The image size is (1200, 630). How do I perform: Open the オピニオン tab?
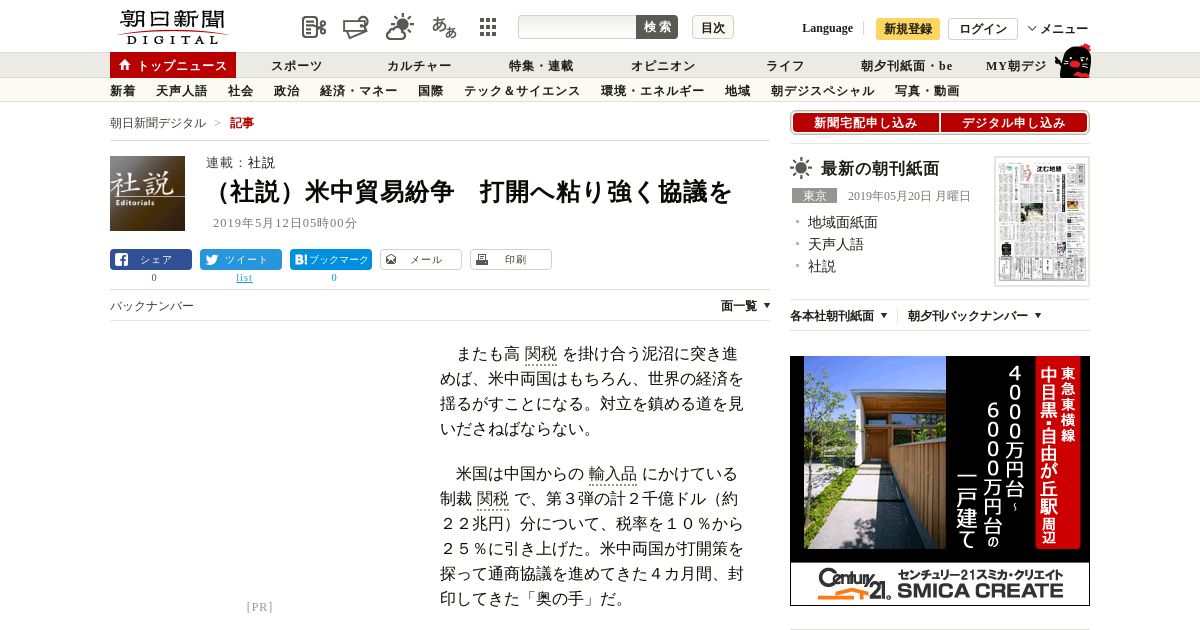[663, 66]
